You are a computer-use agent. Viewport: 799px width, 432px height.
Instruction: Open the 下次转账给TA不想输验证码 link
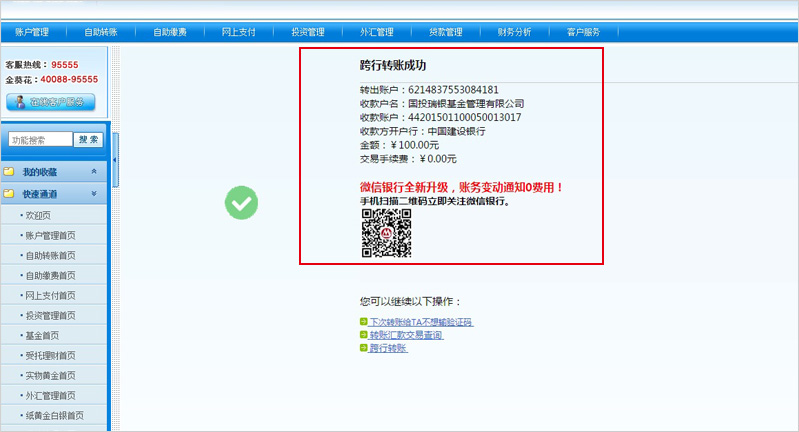pos(420,323)
